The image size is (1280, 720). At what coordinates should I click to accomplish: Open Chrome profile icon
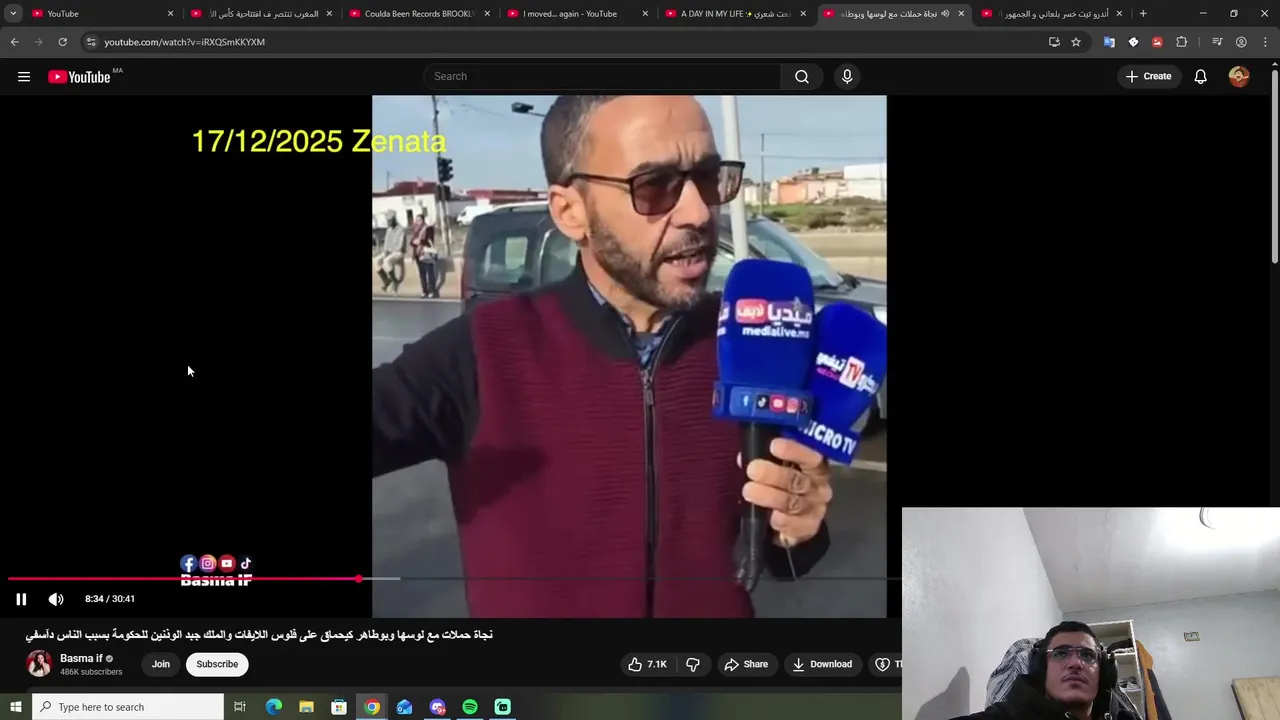[x=1241, y=42]
